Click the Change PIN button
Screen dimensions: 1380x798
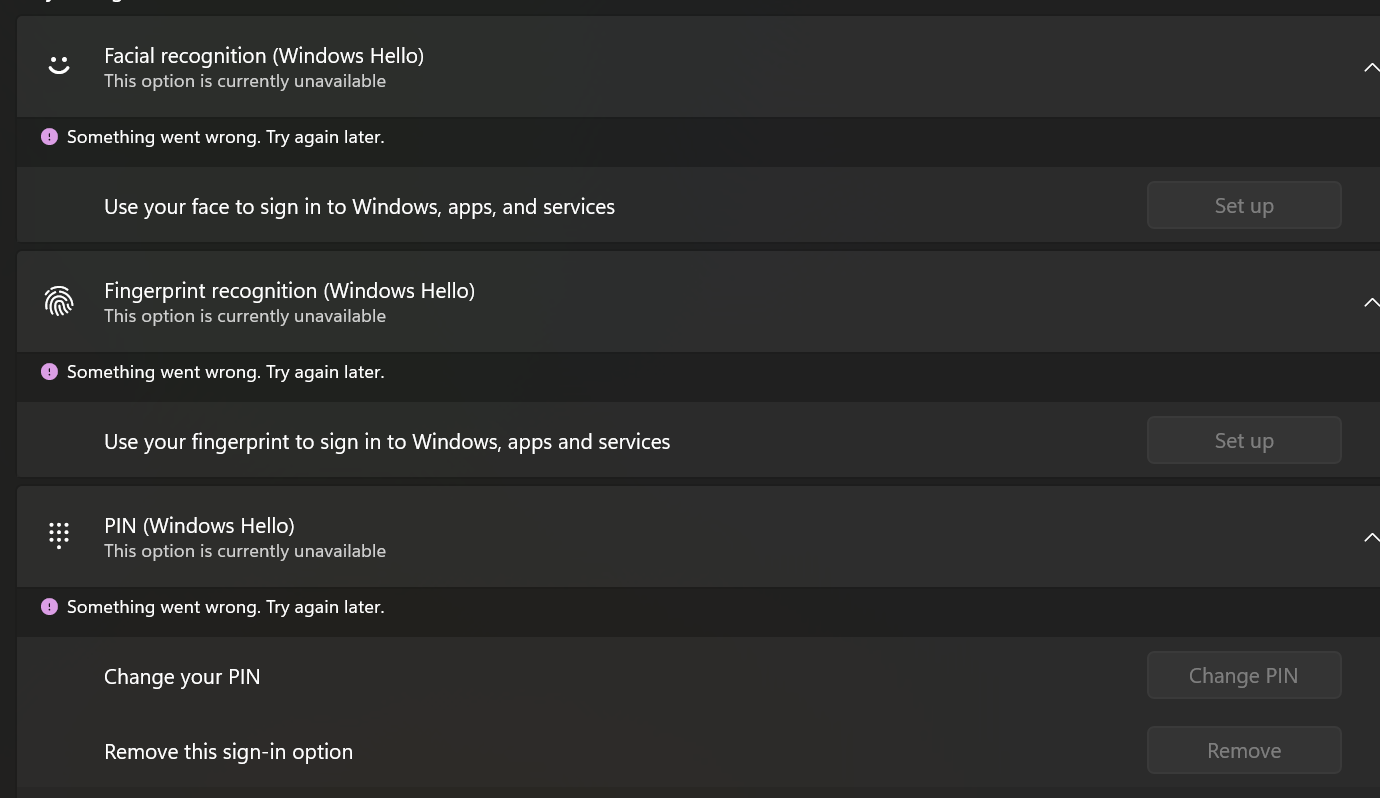point(1244,675)
